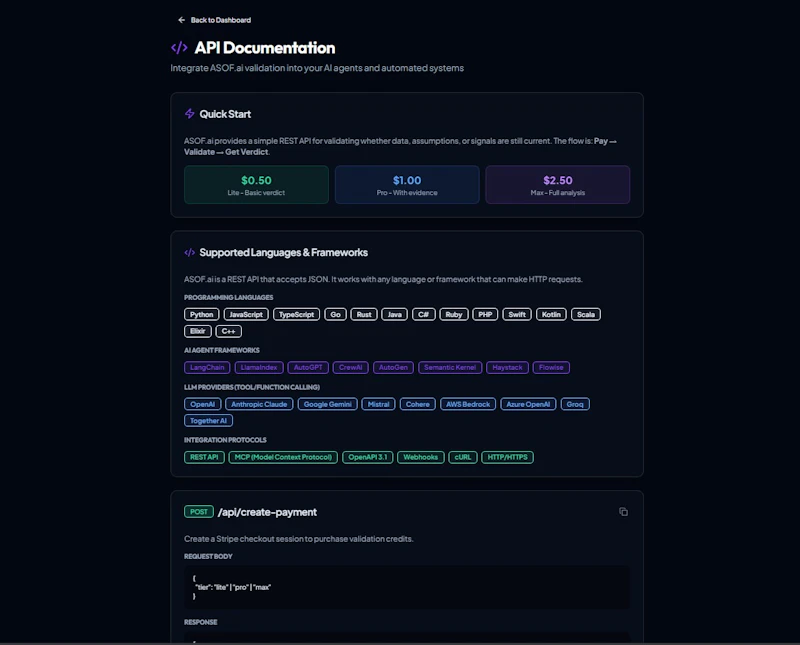Click the request body code block
This screenshot has width=800, height=645.
coord(407,587)
